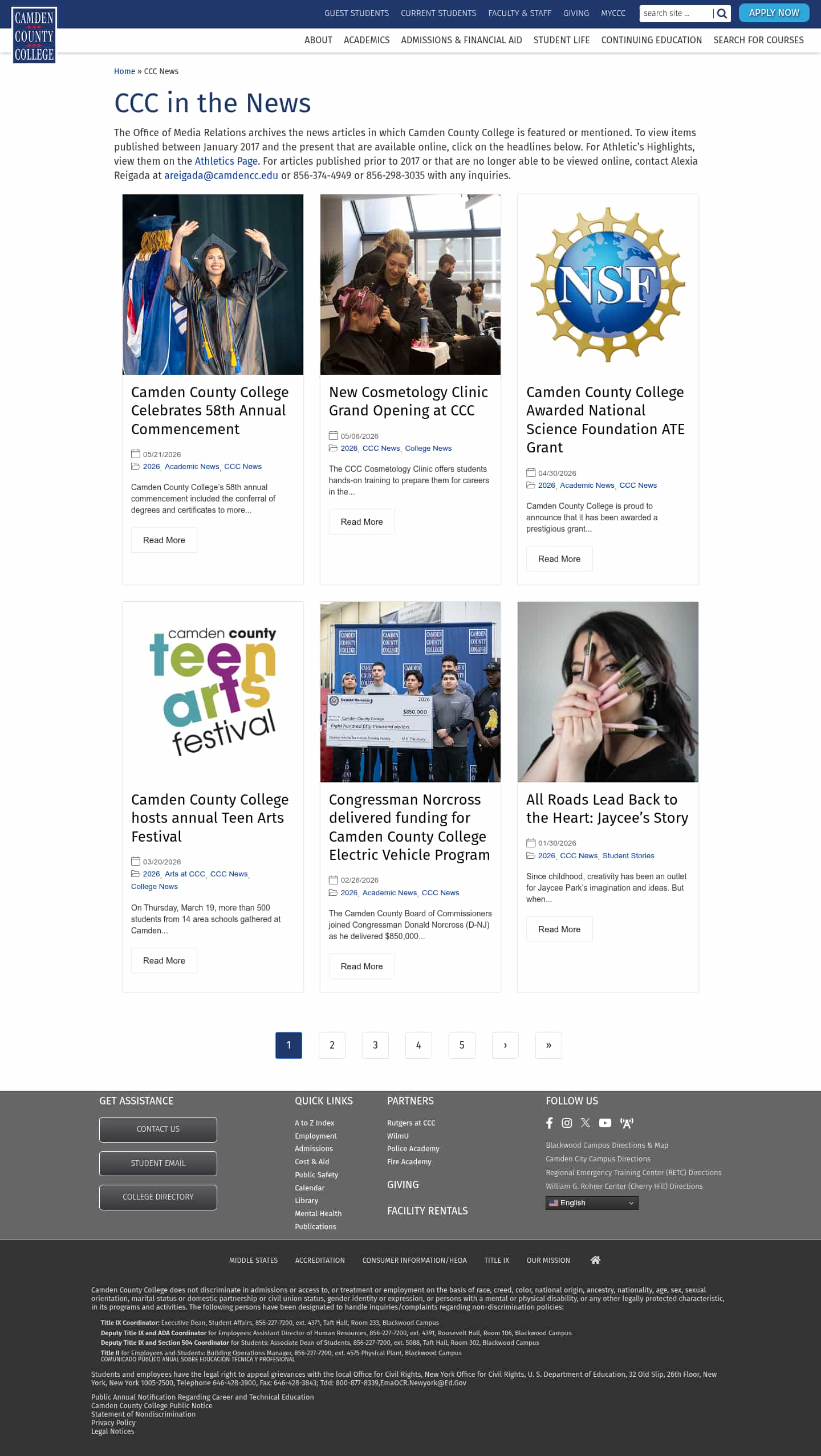Click the Home breadcrumb link
This screenshot has height=1456, width=821.
tap(124, 71)
